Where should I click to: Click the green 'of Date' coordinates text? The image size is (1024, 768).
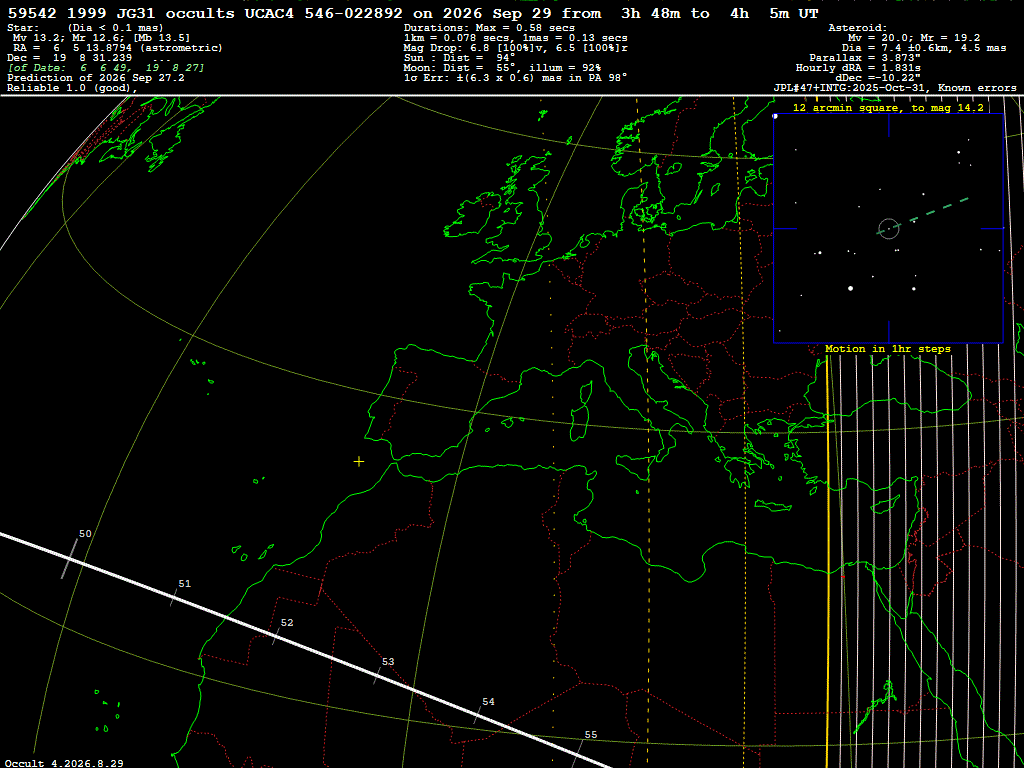(x=106, y=68)
